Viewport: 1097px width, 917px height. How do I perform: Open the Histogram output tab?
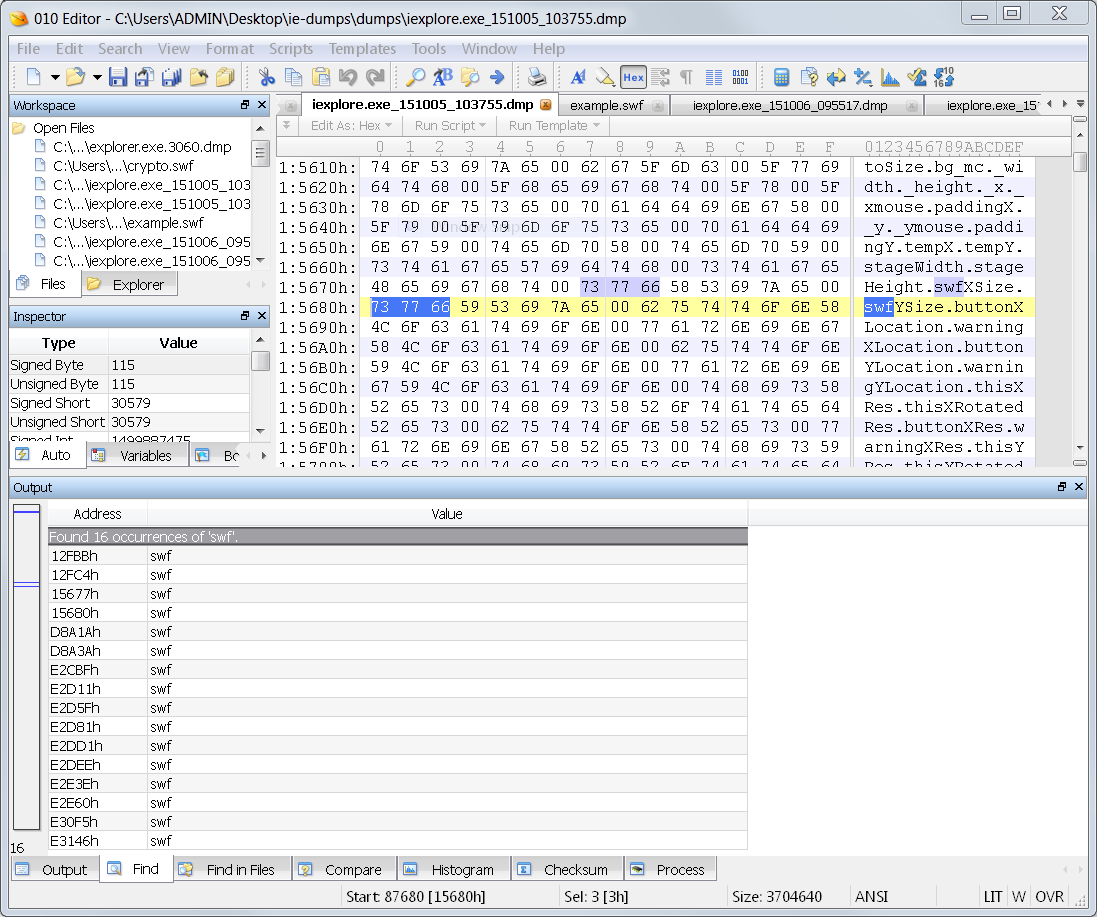(453, 870)
